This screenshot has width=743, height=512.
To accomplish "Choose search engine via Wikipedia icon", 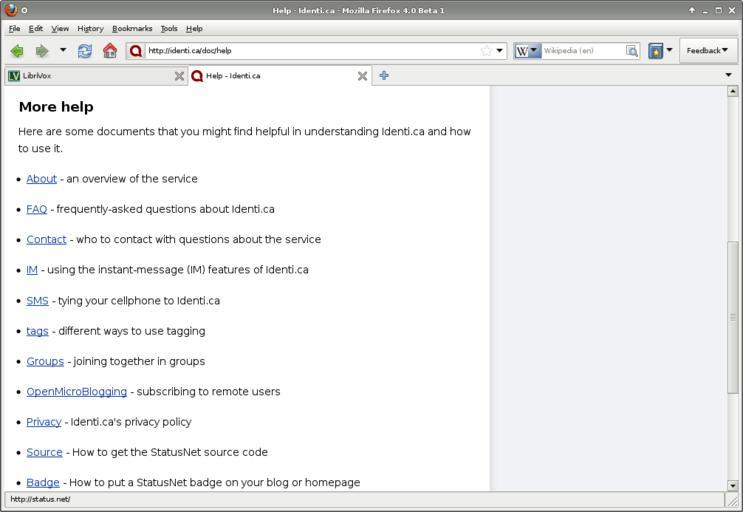I will (x=526, y=51).
